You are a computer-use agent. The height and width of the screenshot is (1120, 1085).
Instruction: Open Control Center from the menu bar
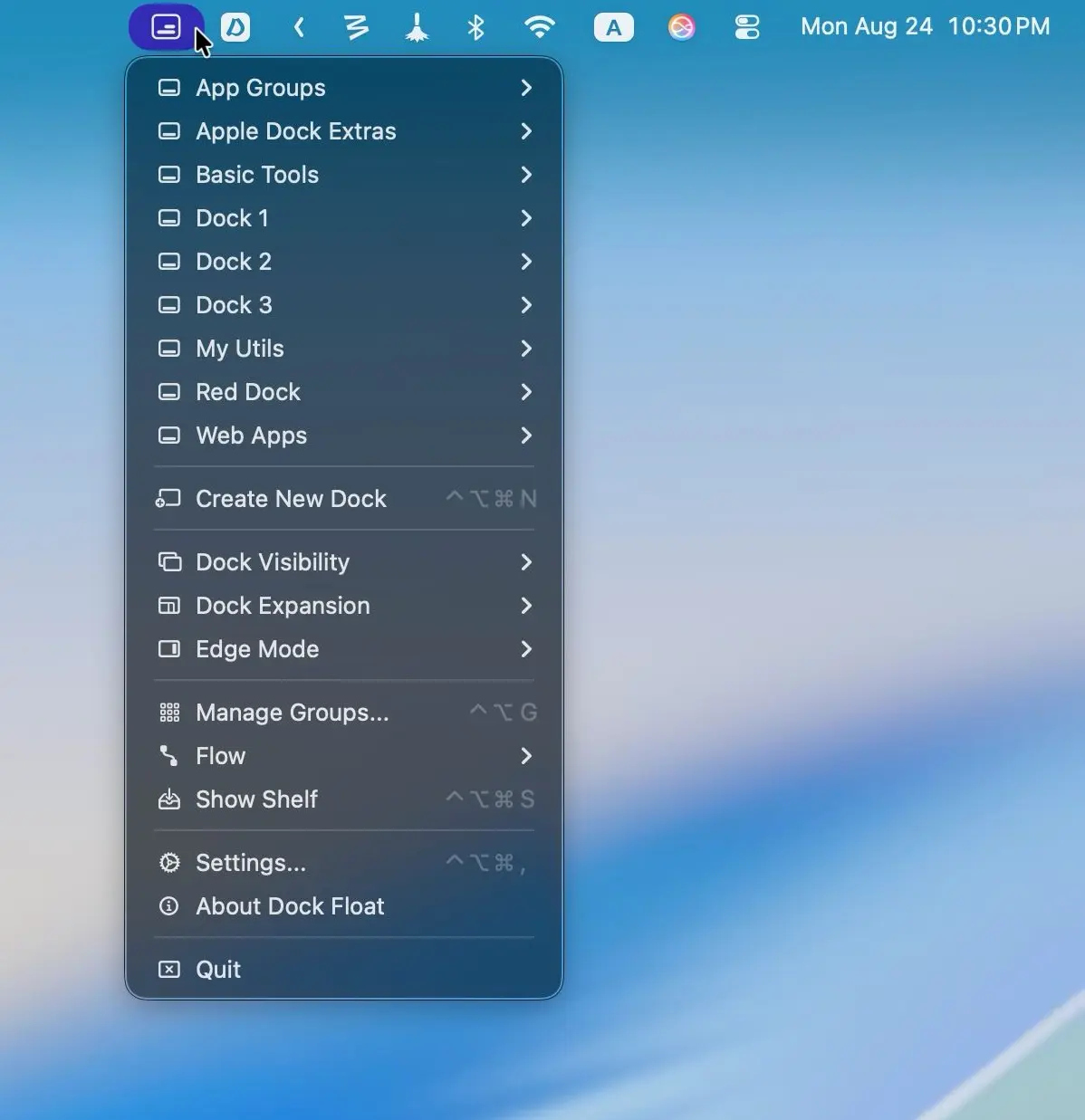click(x=747, y=27)
